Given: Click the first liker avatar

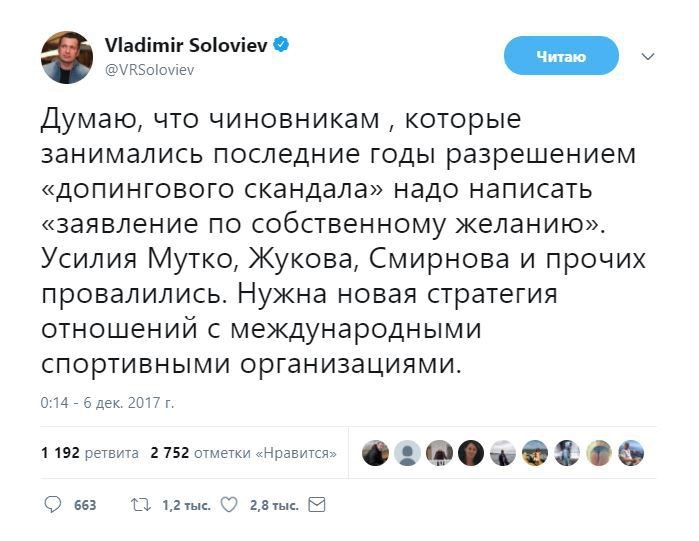Looking at the screenshot, I should (x=375, y=453).
